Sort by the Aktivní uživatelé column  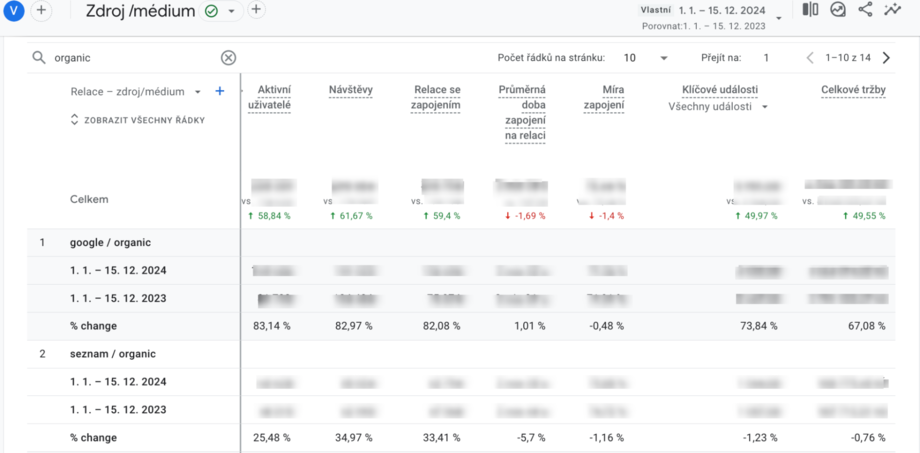[269, 98]
